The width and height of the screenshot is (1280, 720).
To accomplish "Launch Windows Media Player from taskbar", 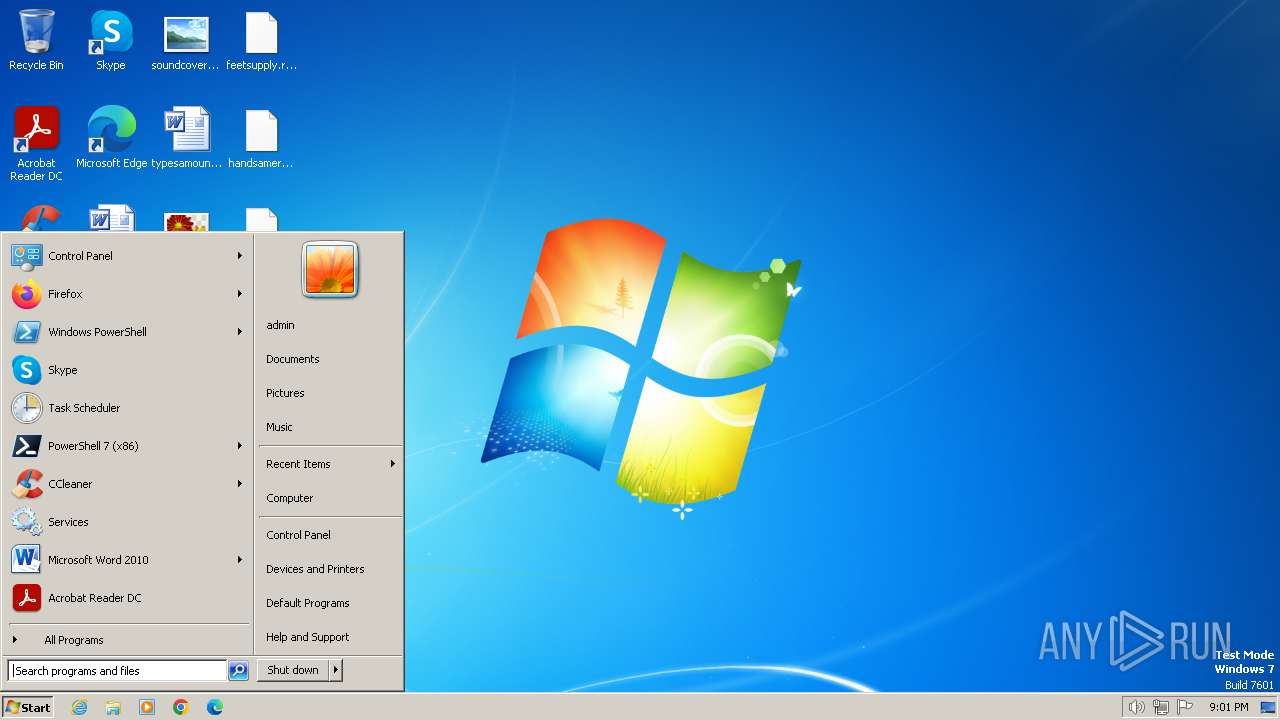I will point(147,707).
